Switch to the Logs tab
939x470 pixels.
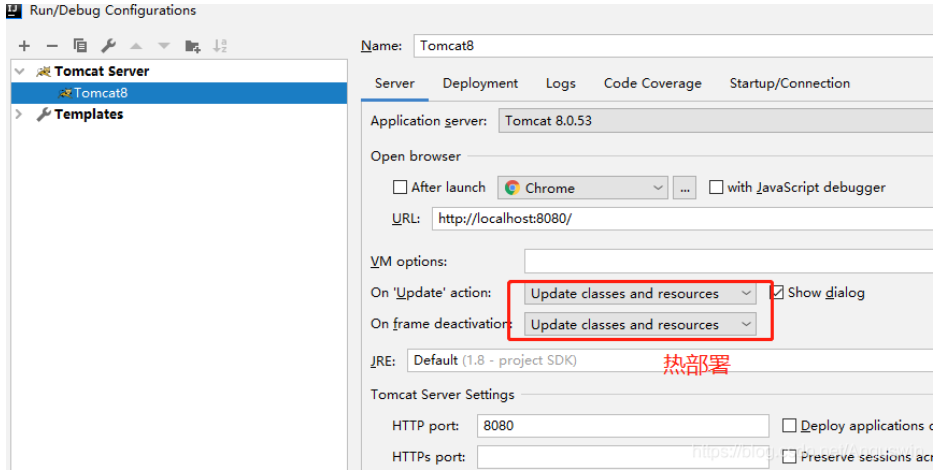pyautogui.click(x=561, y=84)
